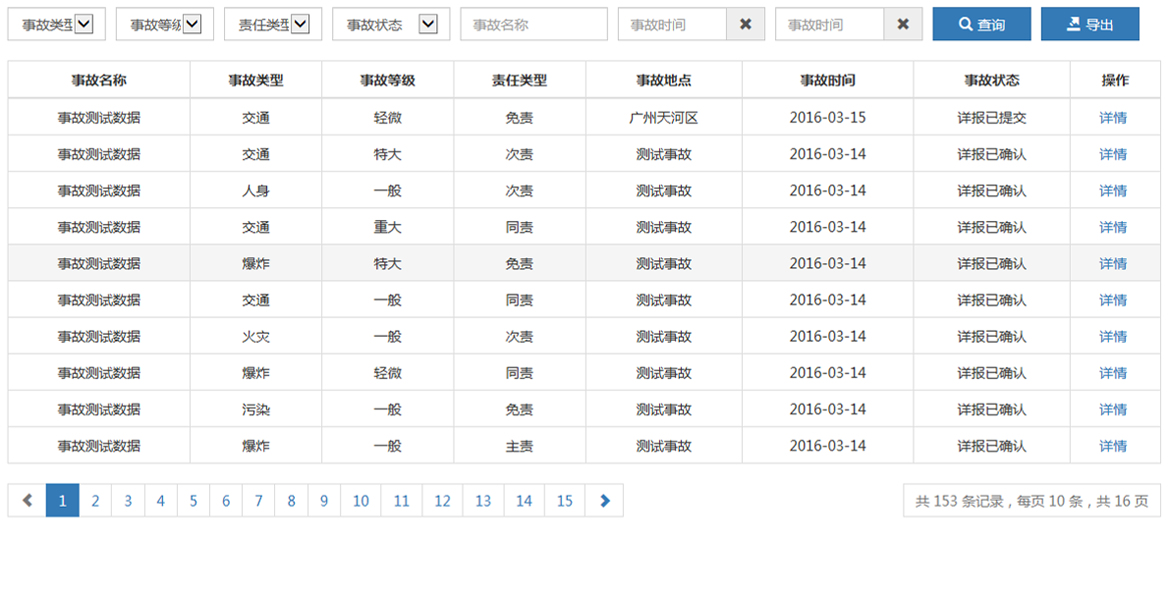Screen dimensions: 1170x600
Task: Open the 事故等级 filter dropdown
Action: [165, 24]
